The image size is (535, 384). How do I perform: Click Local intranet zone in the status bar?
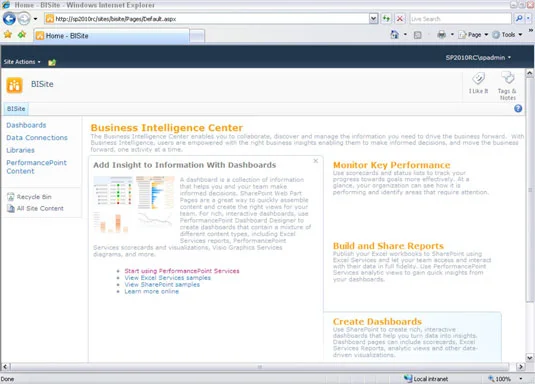426,379
